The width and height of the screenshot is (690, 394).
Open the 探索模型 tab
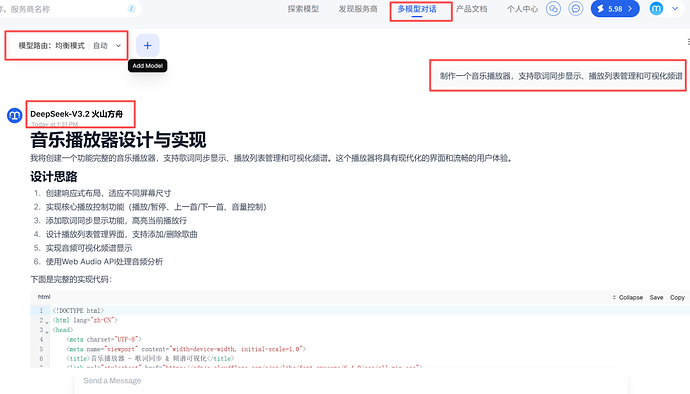pos(303,9)
